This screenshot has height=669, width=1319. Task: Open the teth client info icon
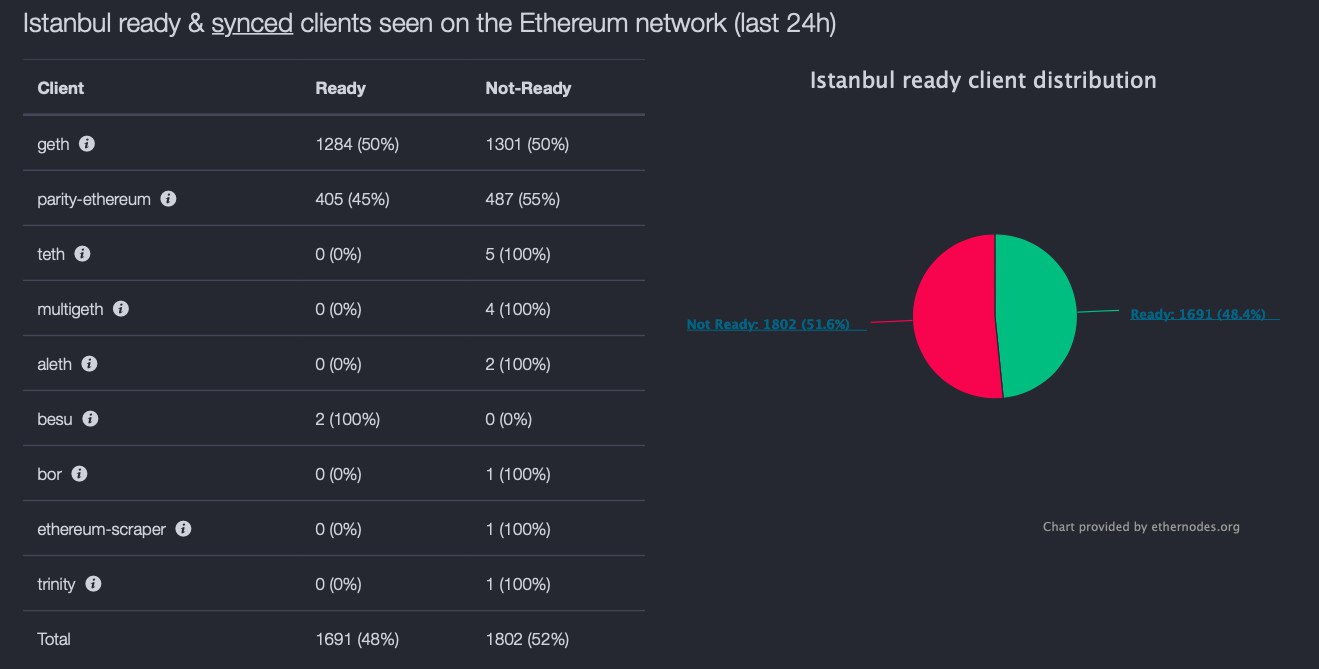coord(83,254)
